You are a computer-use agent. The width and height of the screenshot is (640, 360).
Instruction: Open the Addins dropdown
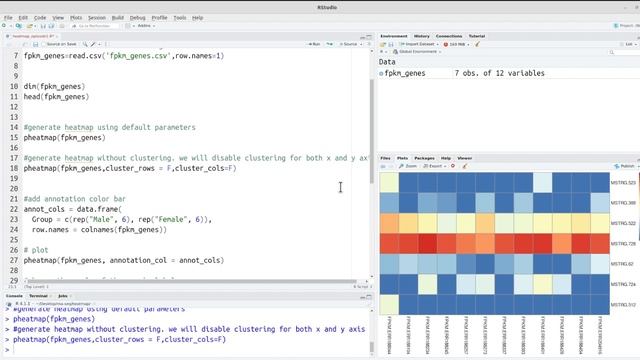(x=146, y=26)
